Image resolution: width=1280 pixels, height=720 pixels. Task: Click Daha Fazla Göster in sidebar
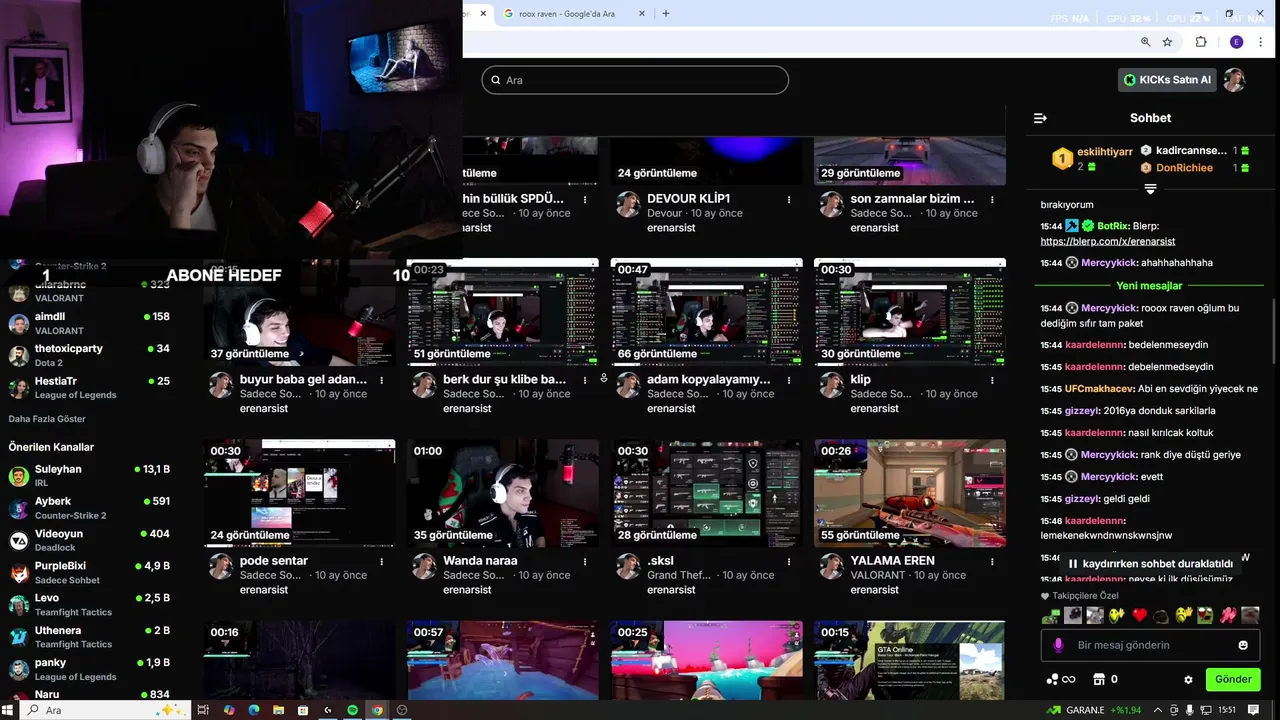pos(47,419)
